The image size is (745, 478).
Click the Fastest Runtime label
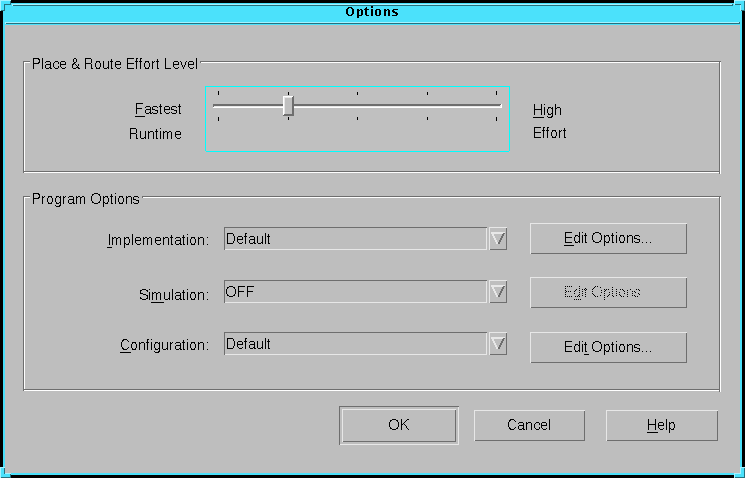(158, 121)
